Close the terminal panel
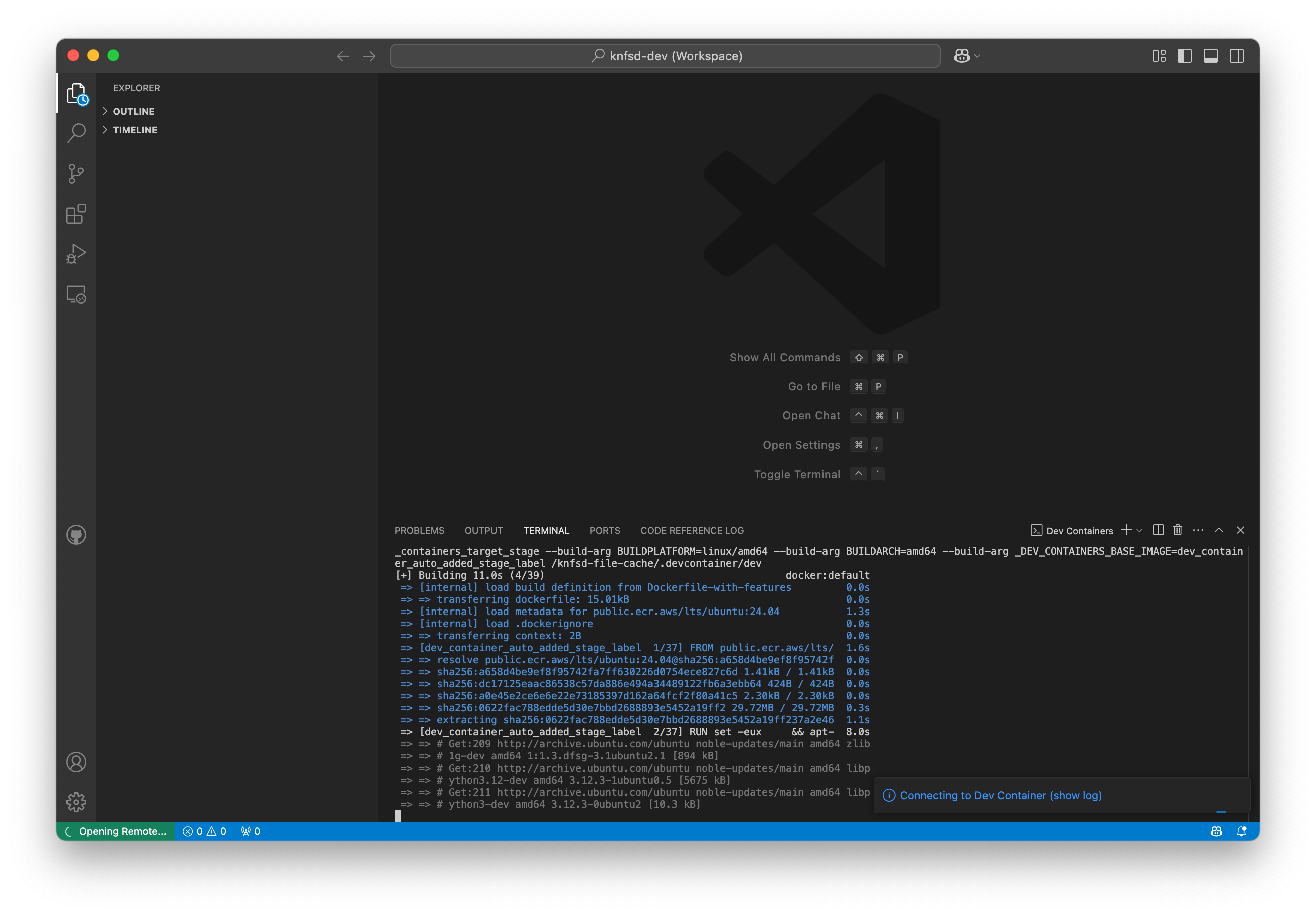1316x915 pixels. pyautogui.click(x=1240, y=530)
